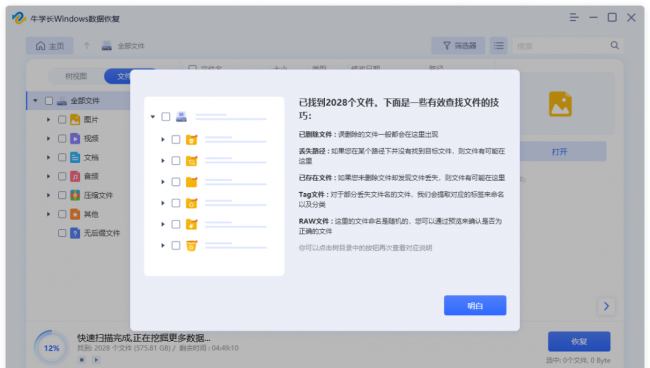Image resolution: width=650 pixels, height=368 pixels.
Task: Resume scan with the play button
Action: pos(96,360)
